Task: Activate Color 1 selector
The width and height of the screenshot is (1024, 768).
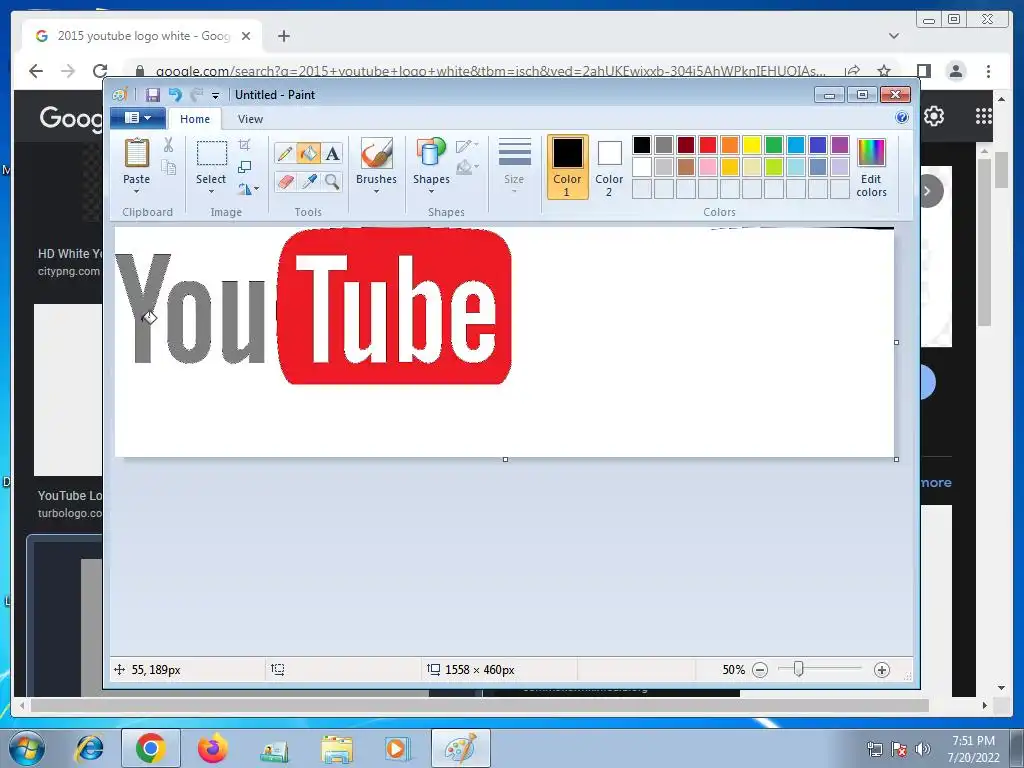Action: (x=567, y=167)
